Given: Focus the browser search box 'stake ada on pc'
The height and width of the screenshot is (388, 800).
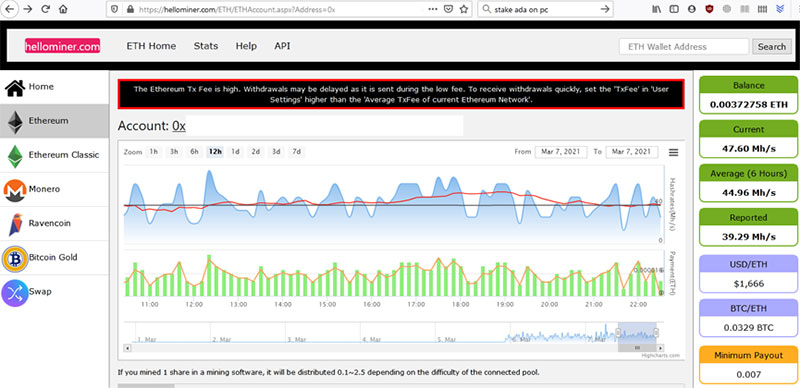Looking at the screenshot, I should click(x=544, y=9).
